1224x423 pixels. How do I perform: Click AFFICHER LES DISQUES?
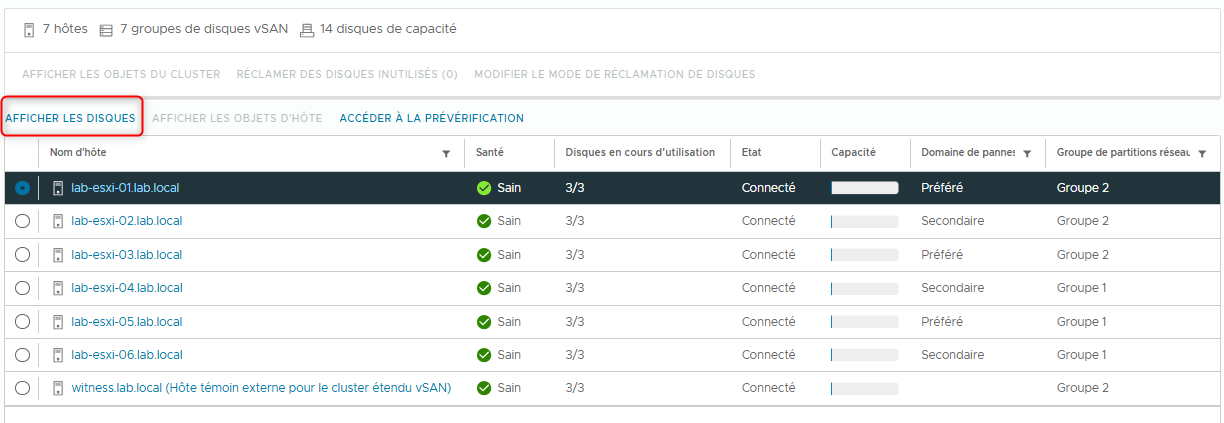[70, 118]
